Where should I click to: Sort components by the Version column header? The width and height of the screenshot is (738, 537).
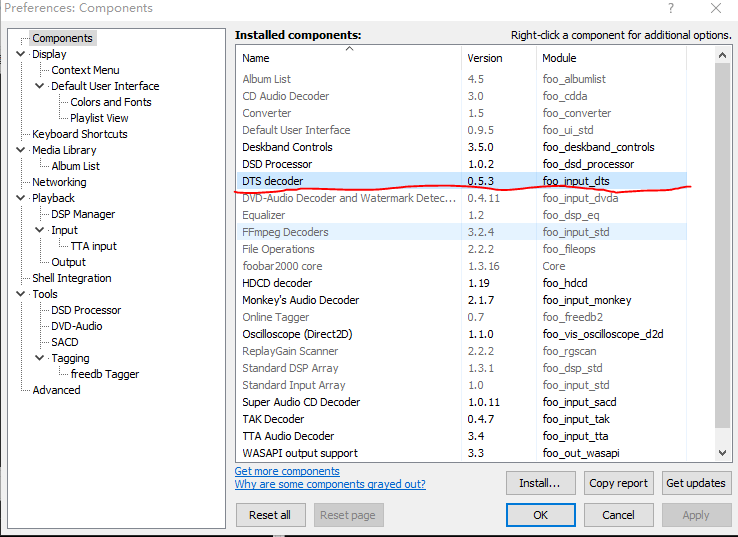pyautogui.click(x=498, y=58)
